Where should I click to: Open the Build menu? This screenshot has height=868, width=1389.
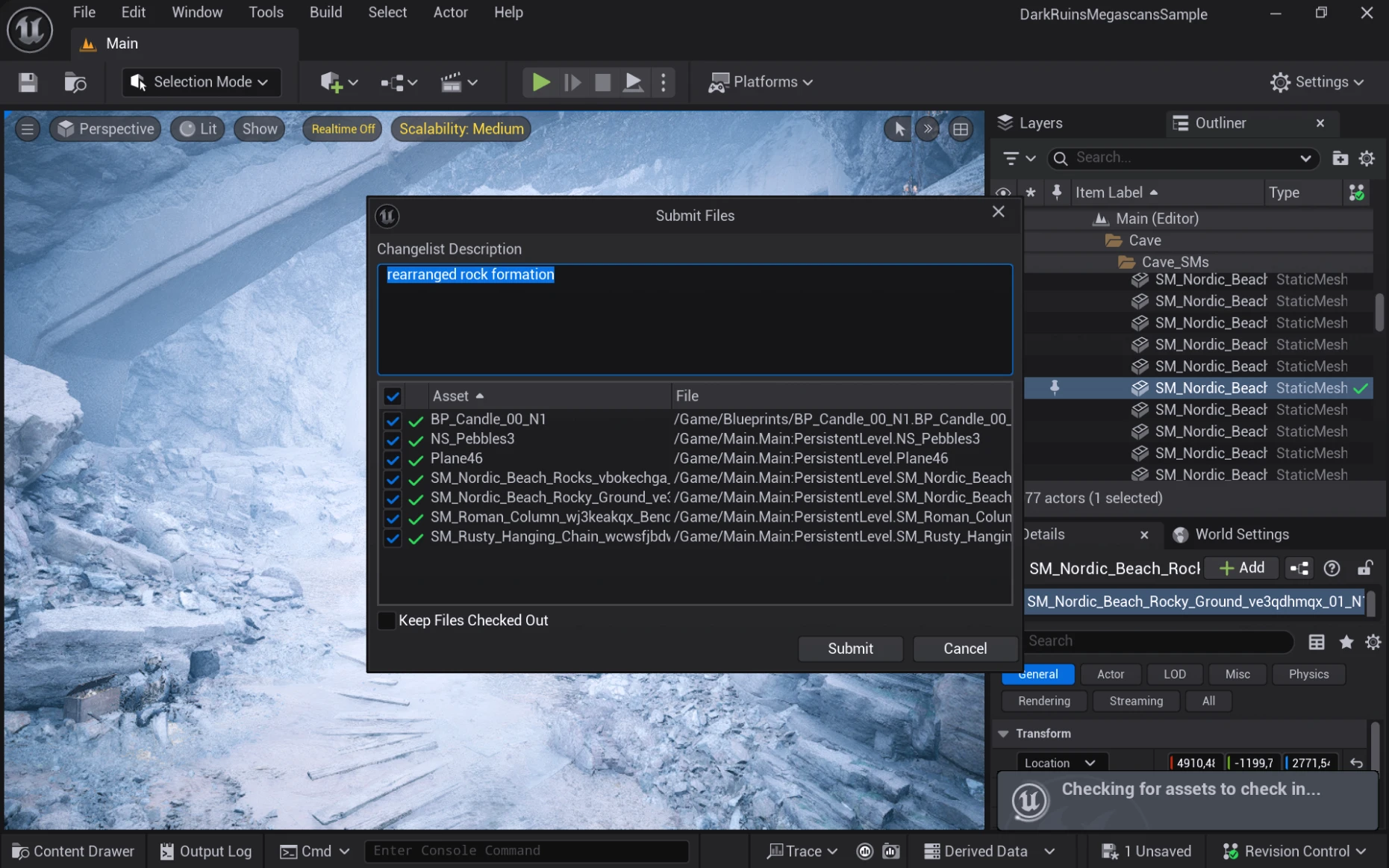point(325,12)
